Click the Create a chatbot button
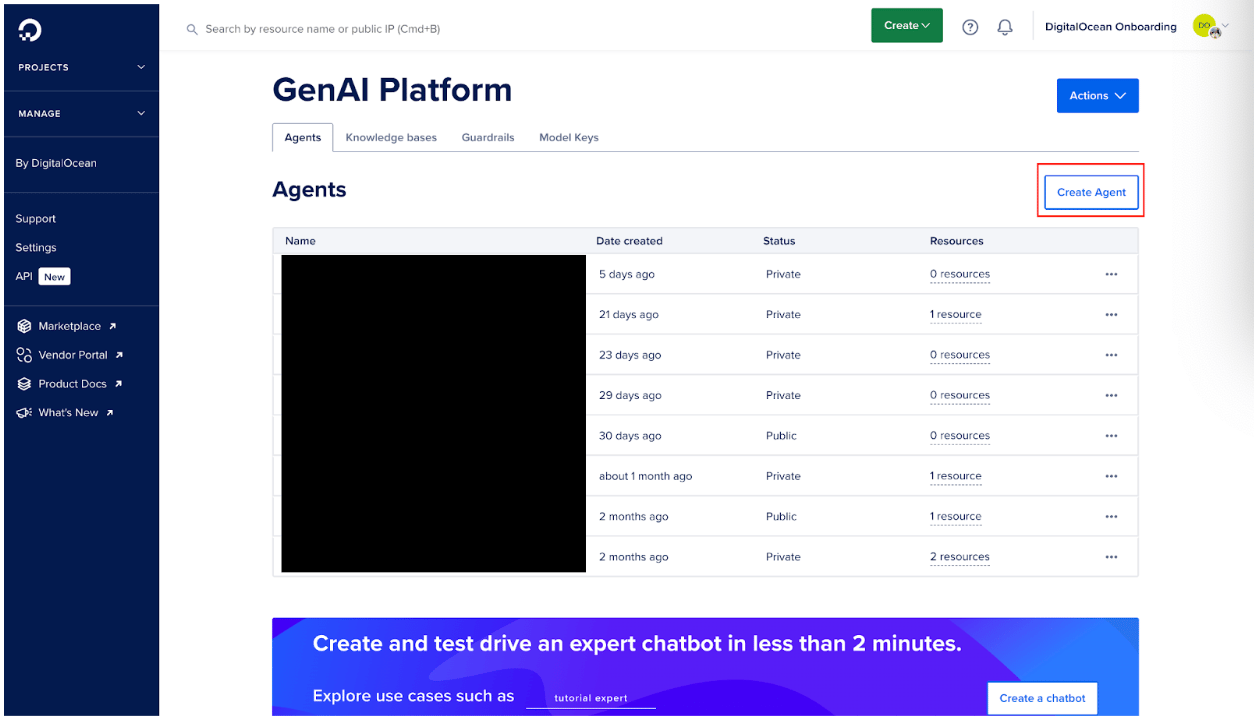Image resolution: width=1254 pixels, height=716 pixels. [1042, 698]
